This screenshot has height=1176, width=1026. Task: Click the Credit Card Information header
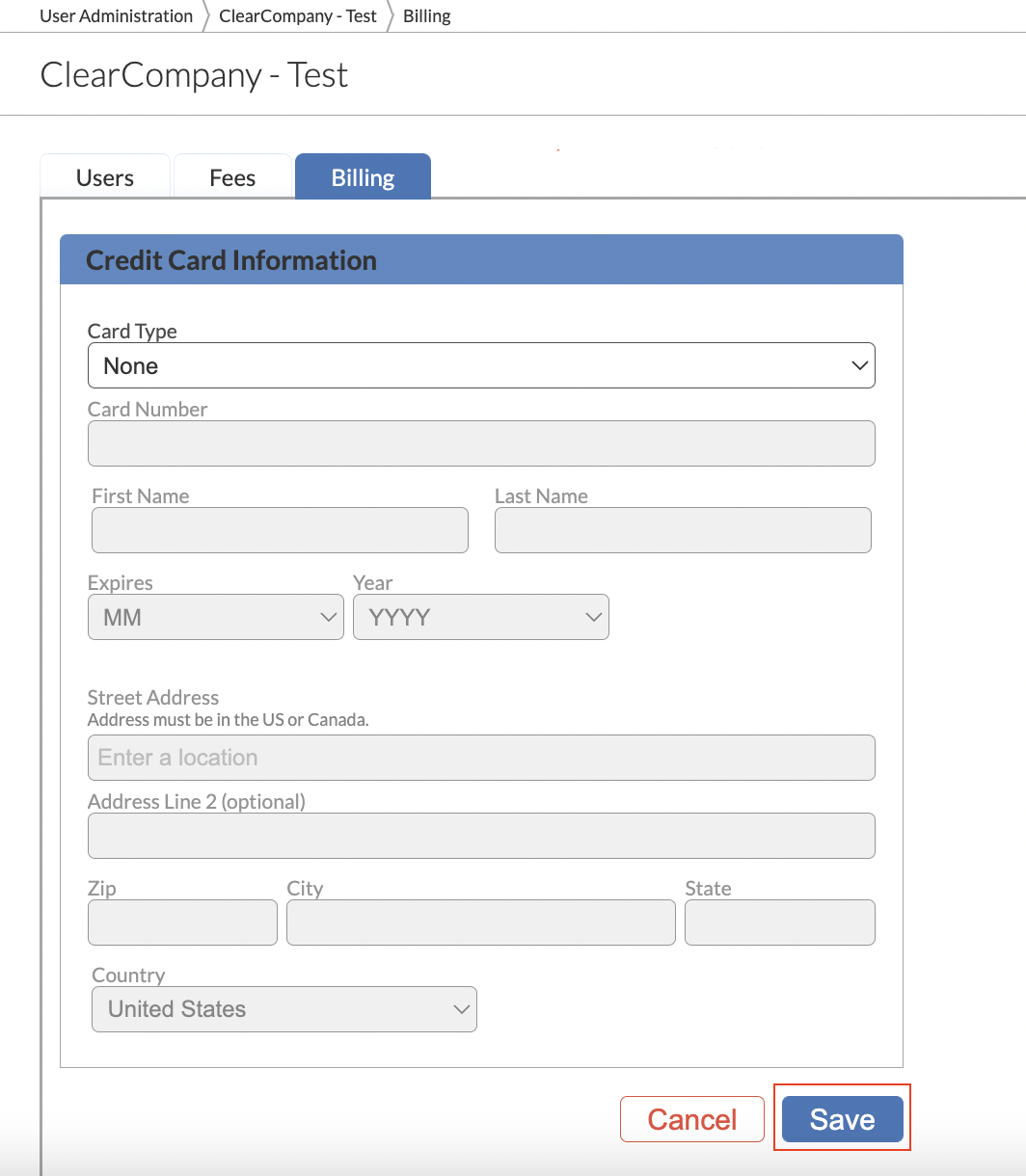[481, 259]
